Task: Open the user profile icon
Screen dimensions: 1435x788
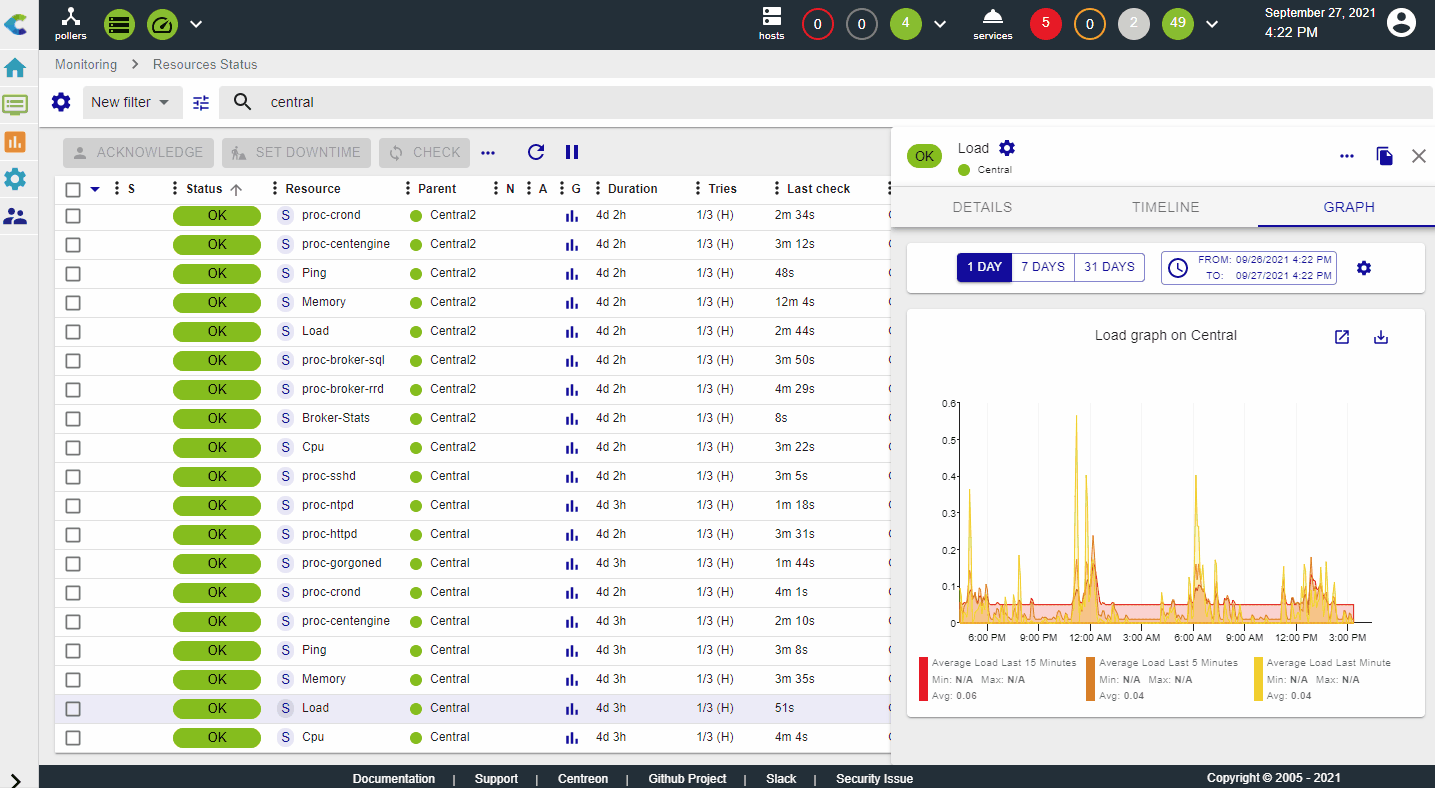Action: (x=1402, y=23)
